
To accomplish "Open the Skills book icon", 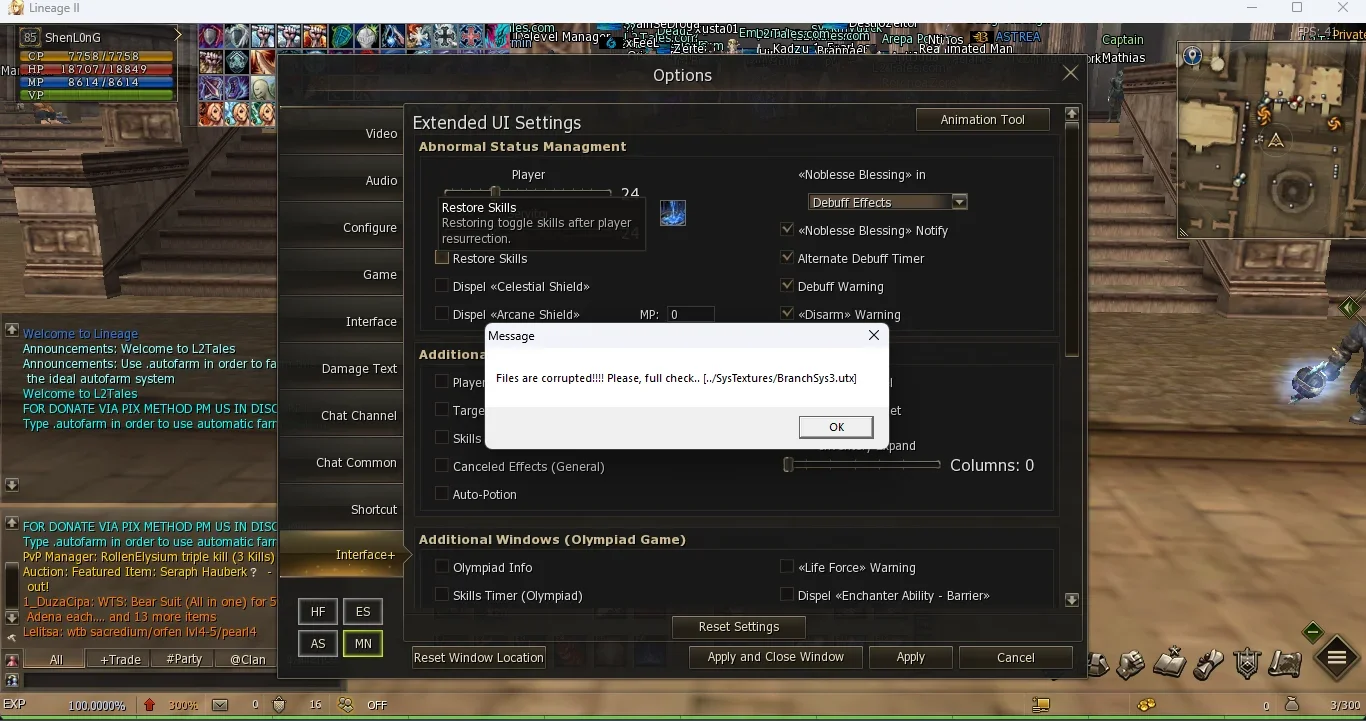I will tap(1170, 662).
